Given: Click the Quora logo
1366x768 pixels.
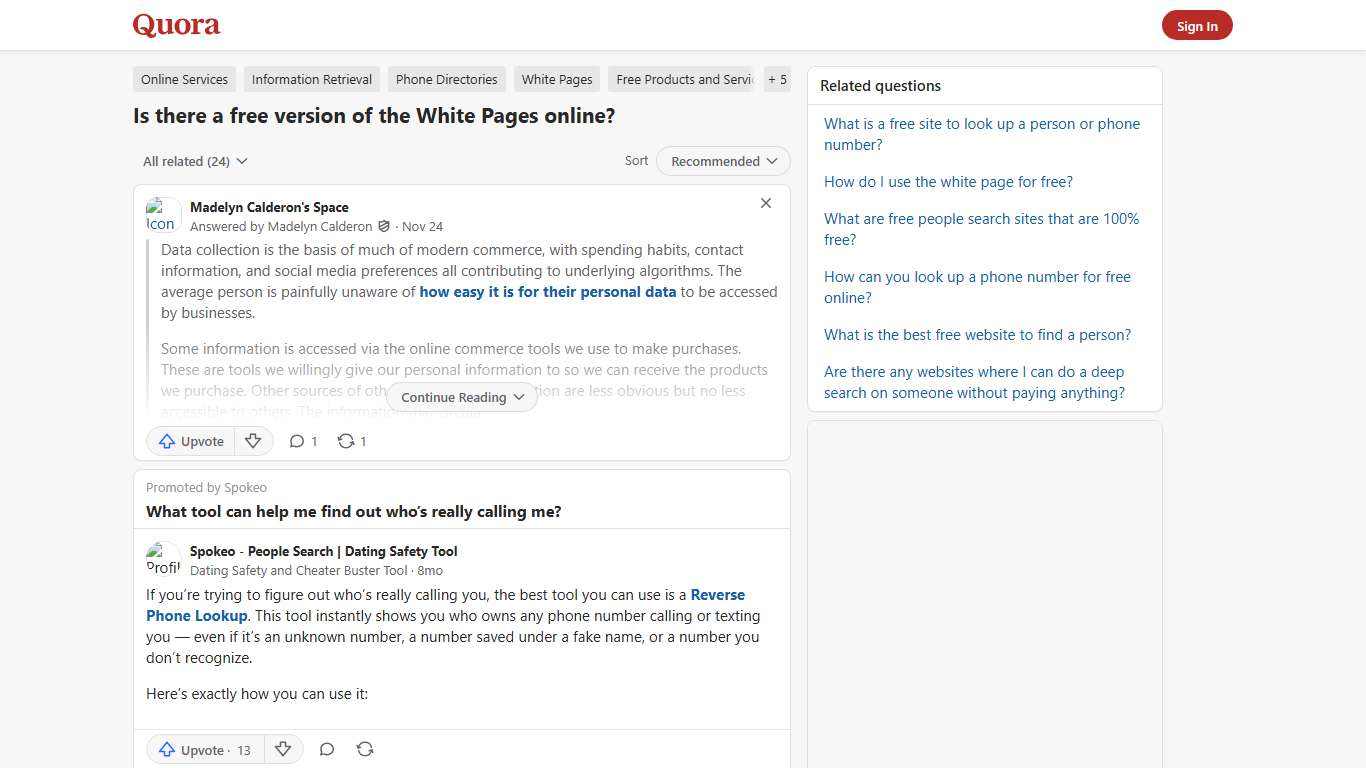Looking at the screenshot, I should pos(175,25).
